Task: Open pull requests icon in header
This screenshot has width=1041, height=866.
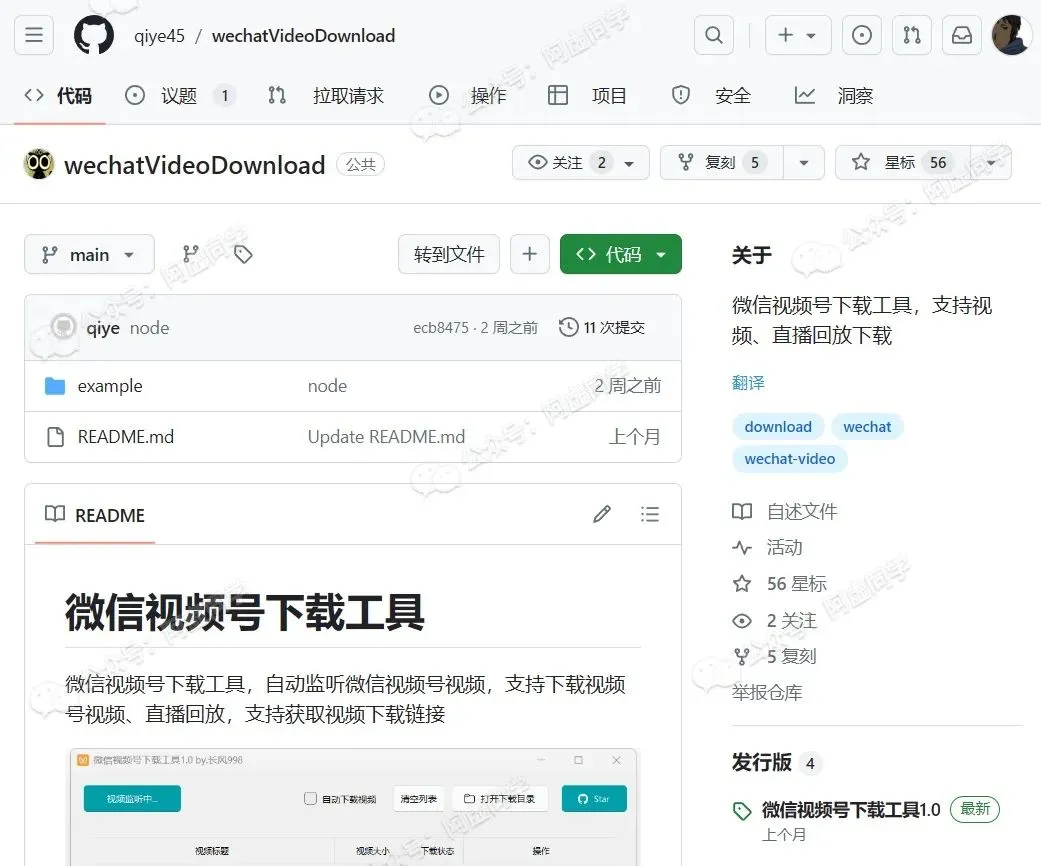Action: tap(912, 35)
